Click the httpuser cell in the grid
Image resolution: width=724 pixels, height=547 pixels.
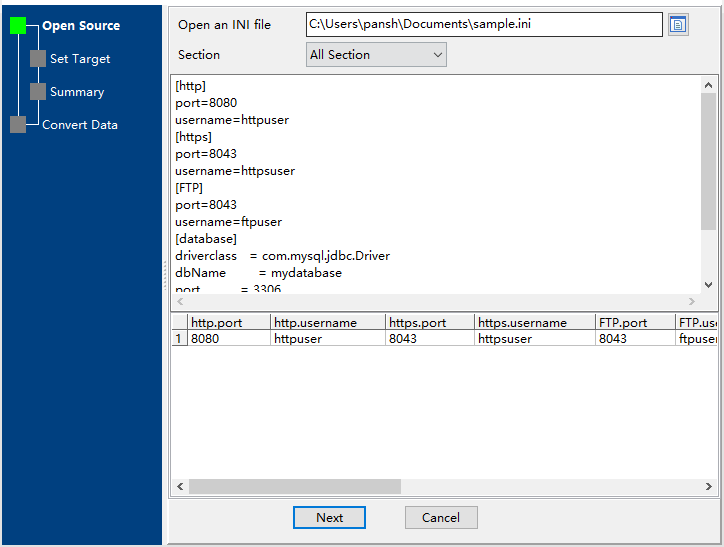point(327,339)
